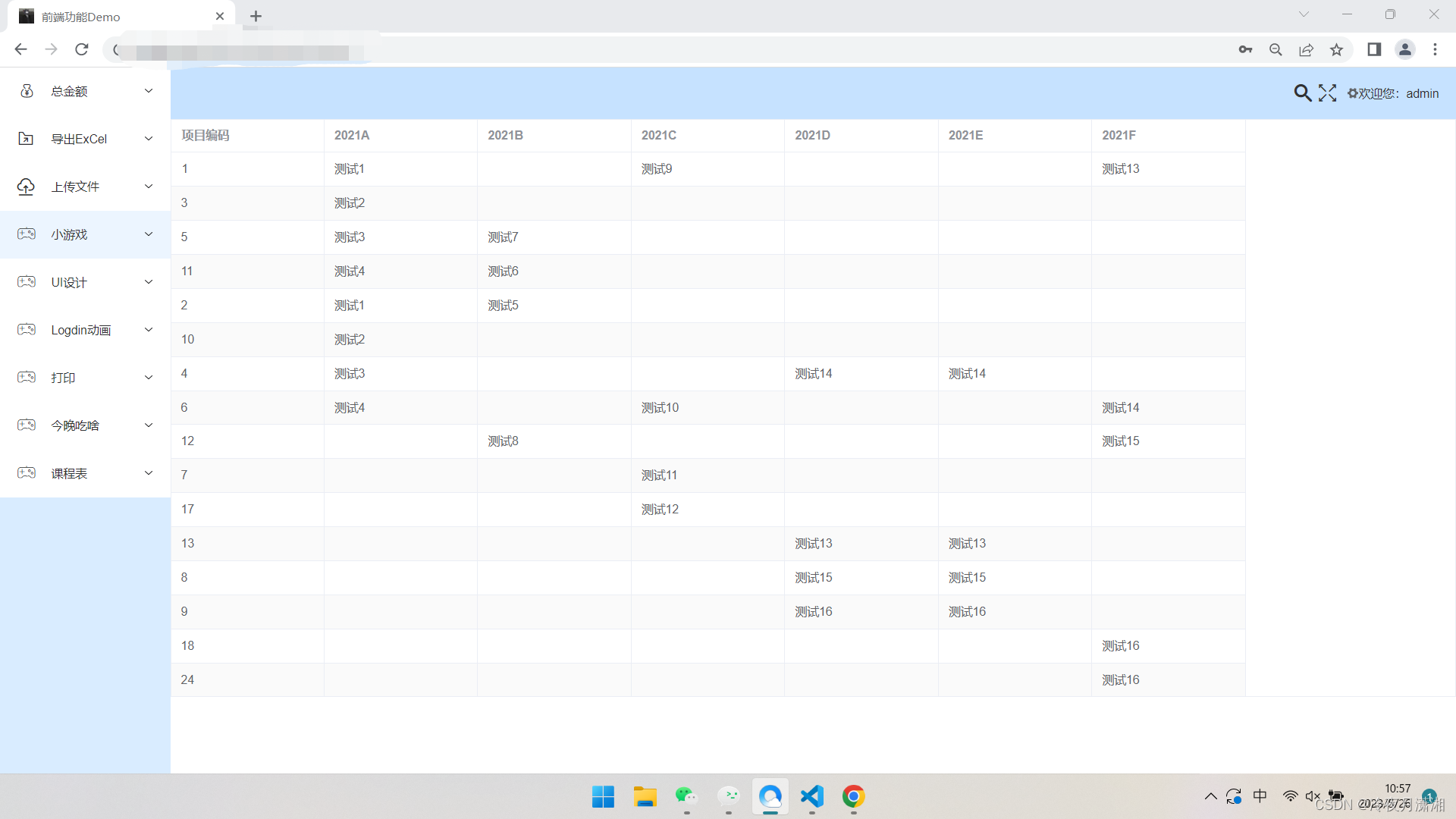Expand the 今晚吃啥 chevron
The width and height of the screenshot is (1456, 819).
tap(149, 425)
